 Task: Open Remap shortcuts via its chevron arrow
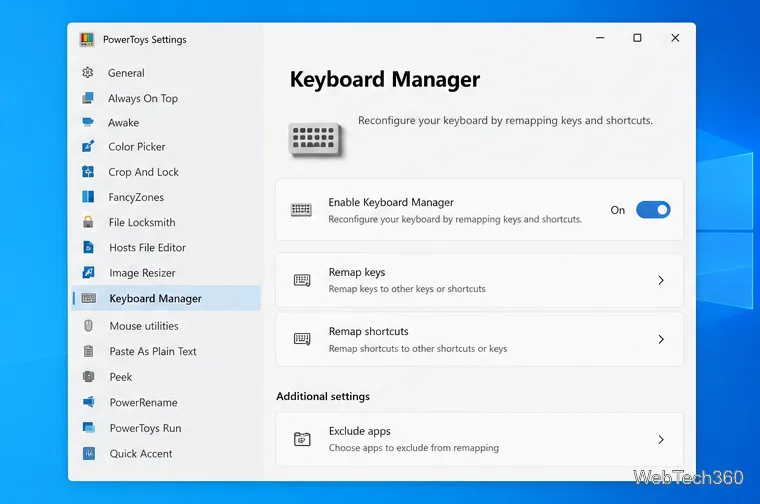[661, 339]
